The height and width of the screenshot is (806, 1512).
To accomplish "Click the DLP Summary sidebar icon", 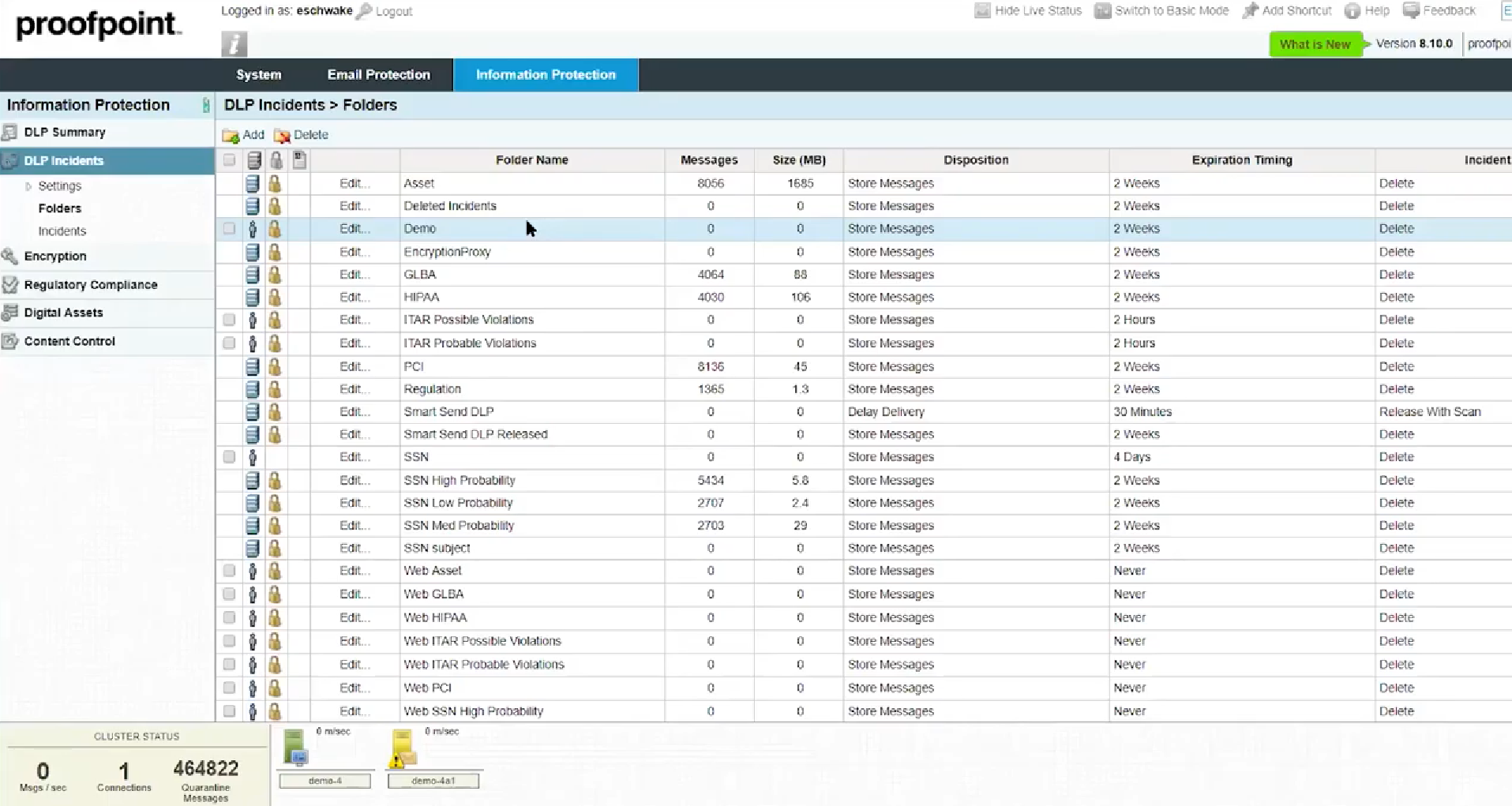I will pos(10,132).
